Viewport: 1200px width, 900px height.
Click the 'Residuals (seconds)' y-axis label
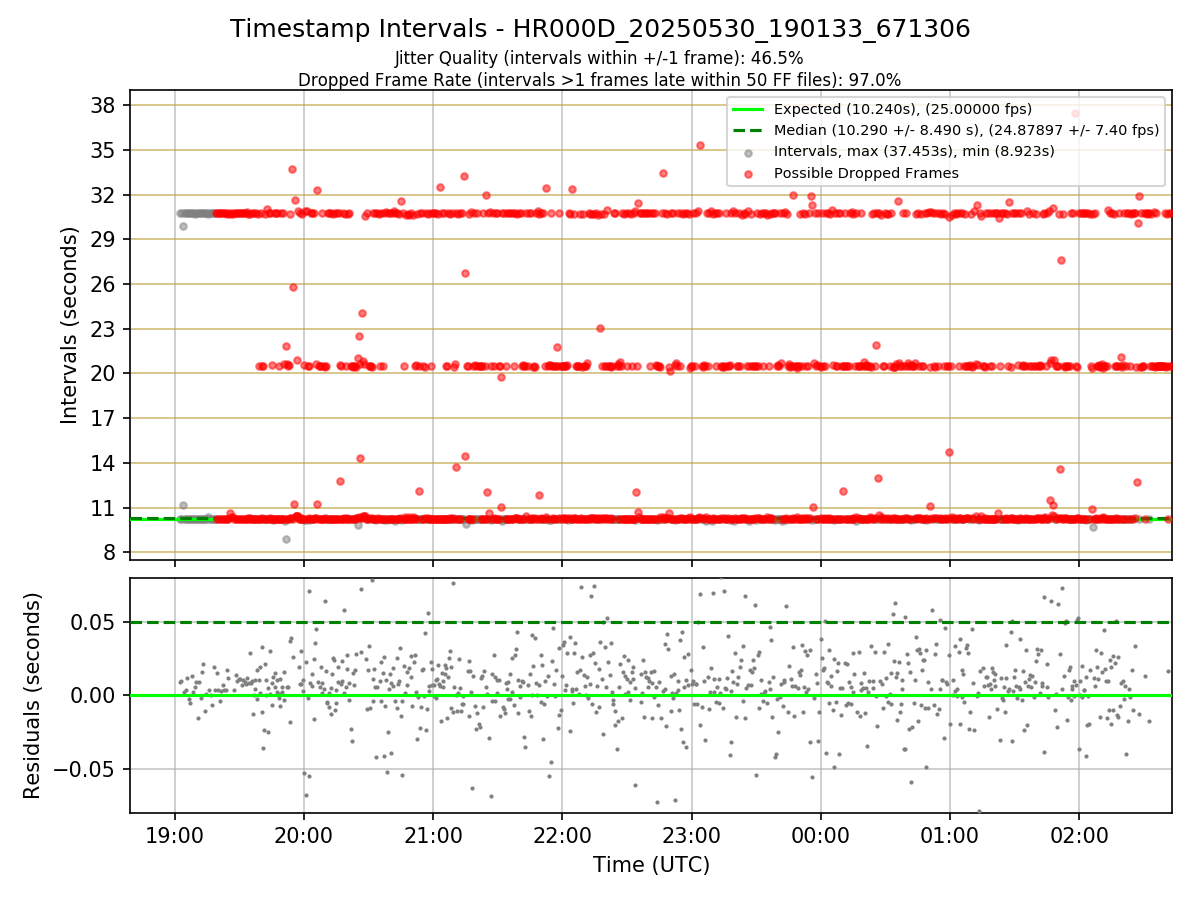pos(33,696)
